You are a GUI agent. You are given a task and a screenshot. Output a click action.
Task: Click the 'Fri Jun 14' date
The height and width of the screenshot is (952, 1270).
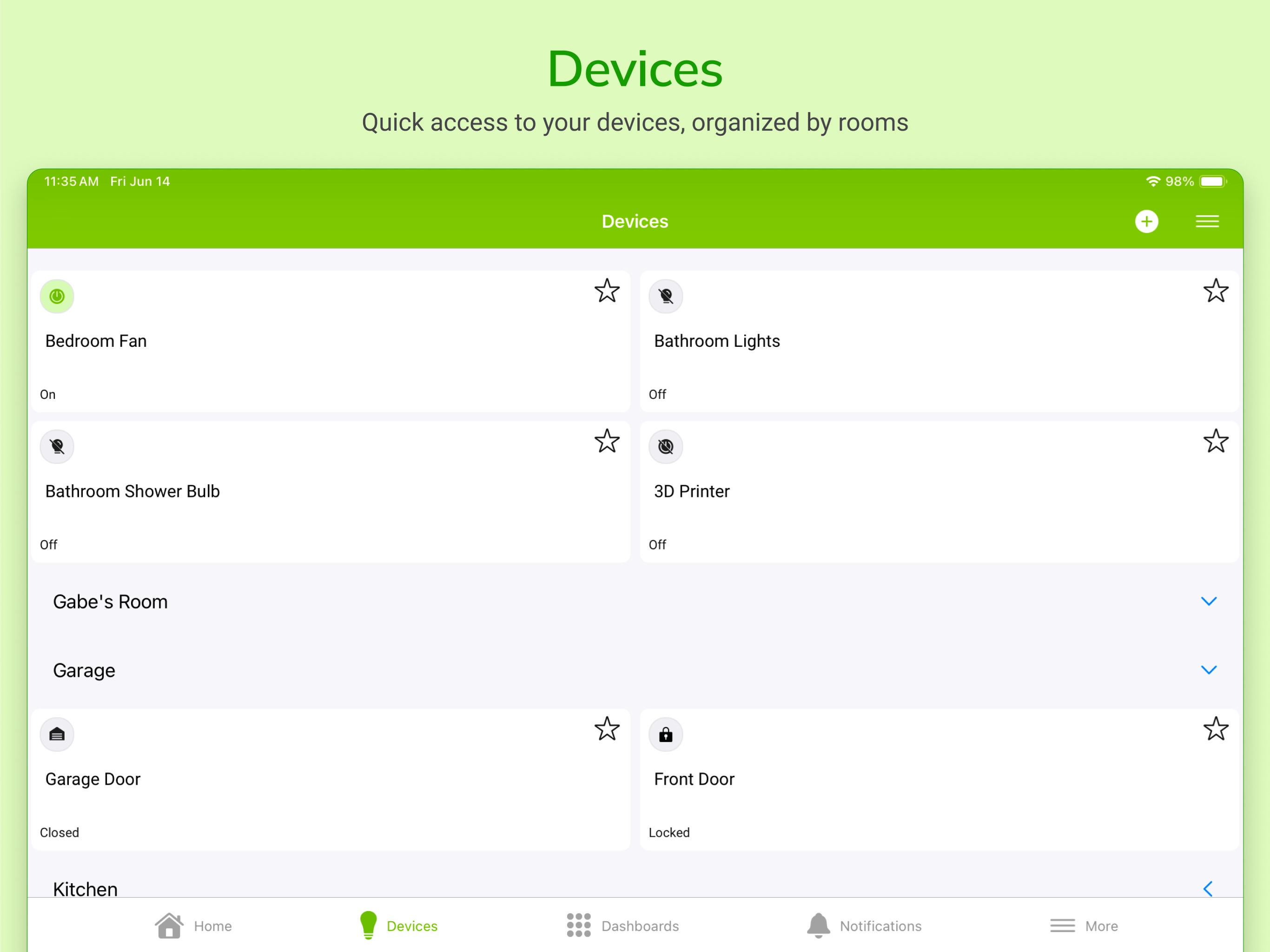(140, 181)
